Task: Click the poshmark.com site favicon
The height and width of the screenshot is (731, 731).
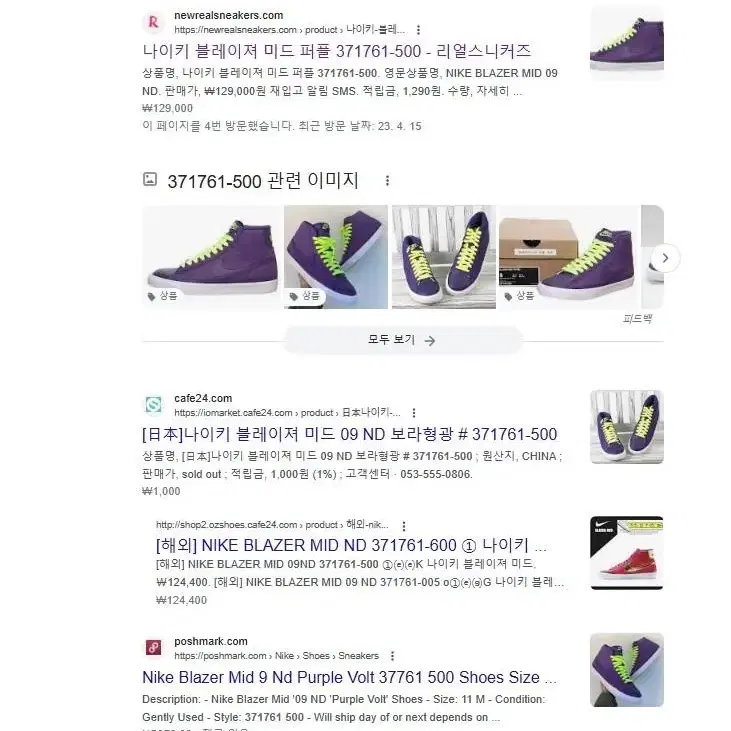Action: click(153, 648)
